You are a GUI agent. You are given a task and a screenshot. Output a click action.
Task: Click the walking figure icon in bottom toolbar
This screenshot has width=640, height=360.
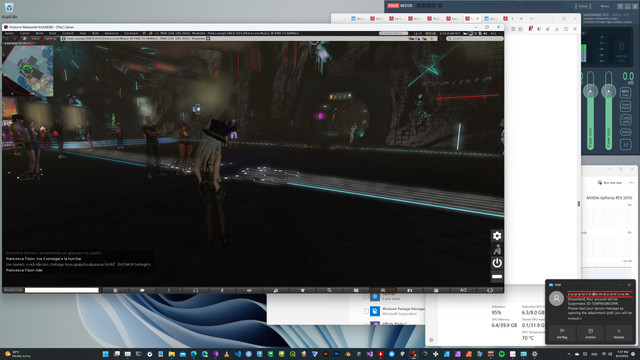tap(222, 290)
